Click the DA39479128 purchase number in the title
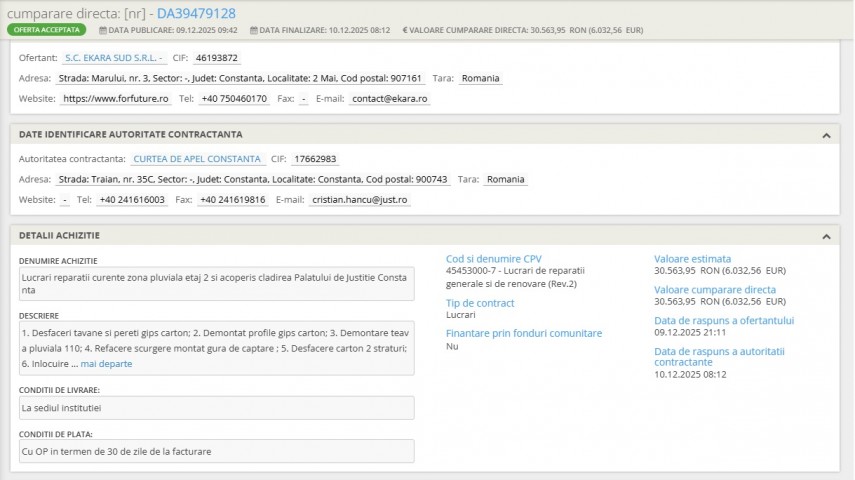This screenshot has width=855, height=480. pos(196,13)
